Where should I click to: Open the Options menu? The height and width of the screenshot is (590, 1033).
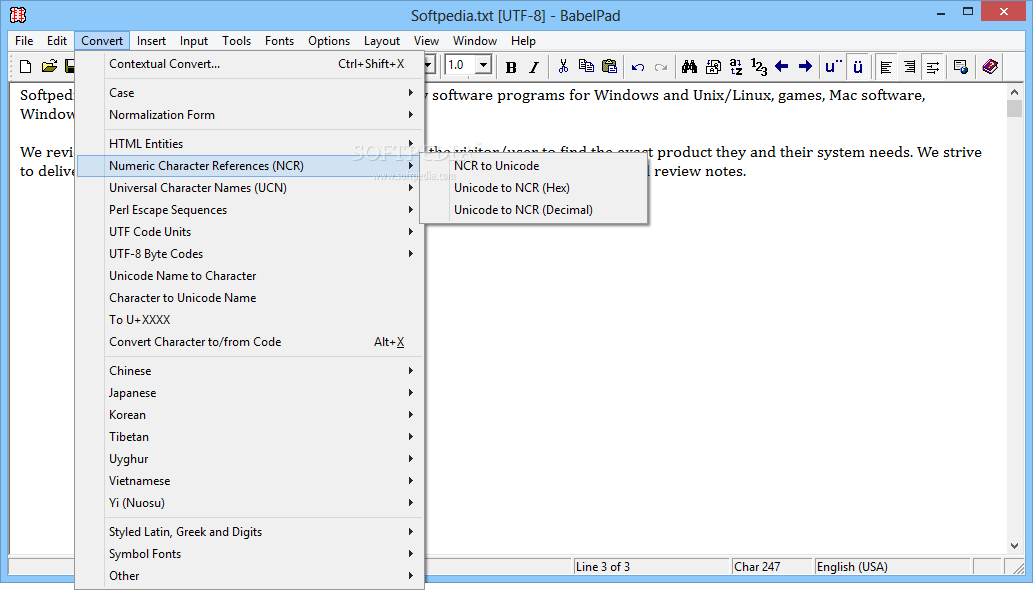pyautogui.click(x=329, y=41)
